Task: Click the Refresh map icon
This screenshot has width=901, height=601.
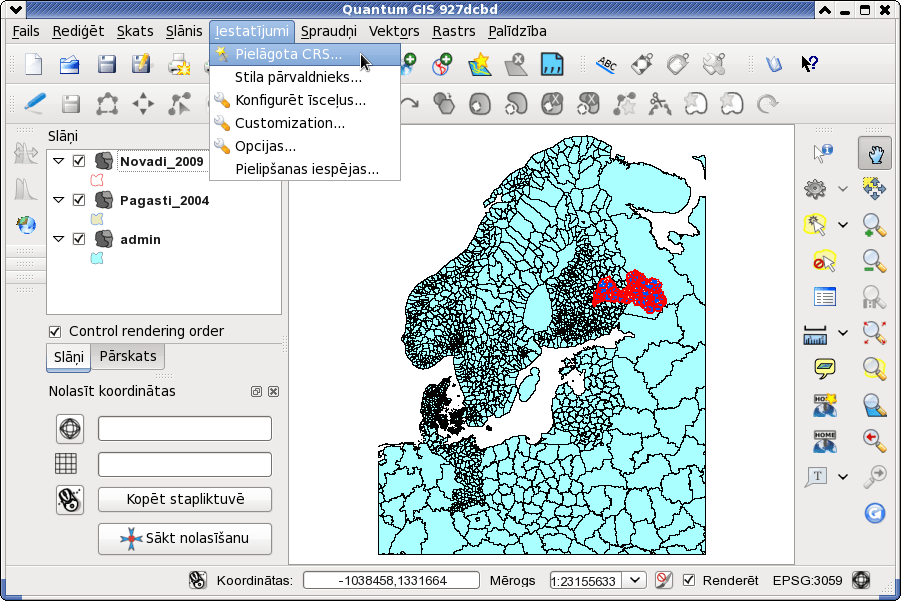Action: [874, 513]
